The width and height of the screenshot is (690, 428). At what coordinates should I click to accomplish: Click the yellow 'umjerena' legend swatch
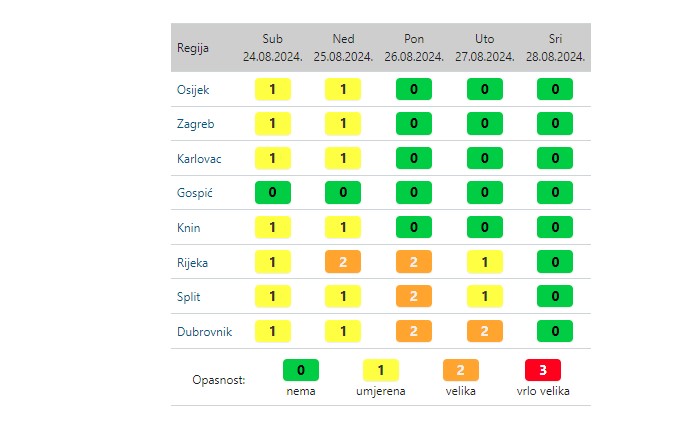380,370
